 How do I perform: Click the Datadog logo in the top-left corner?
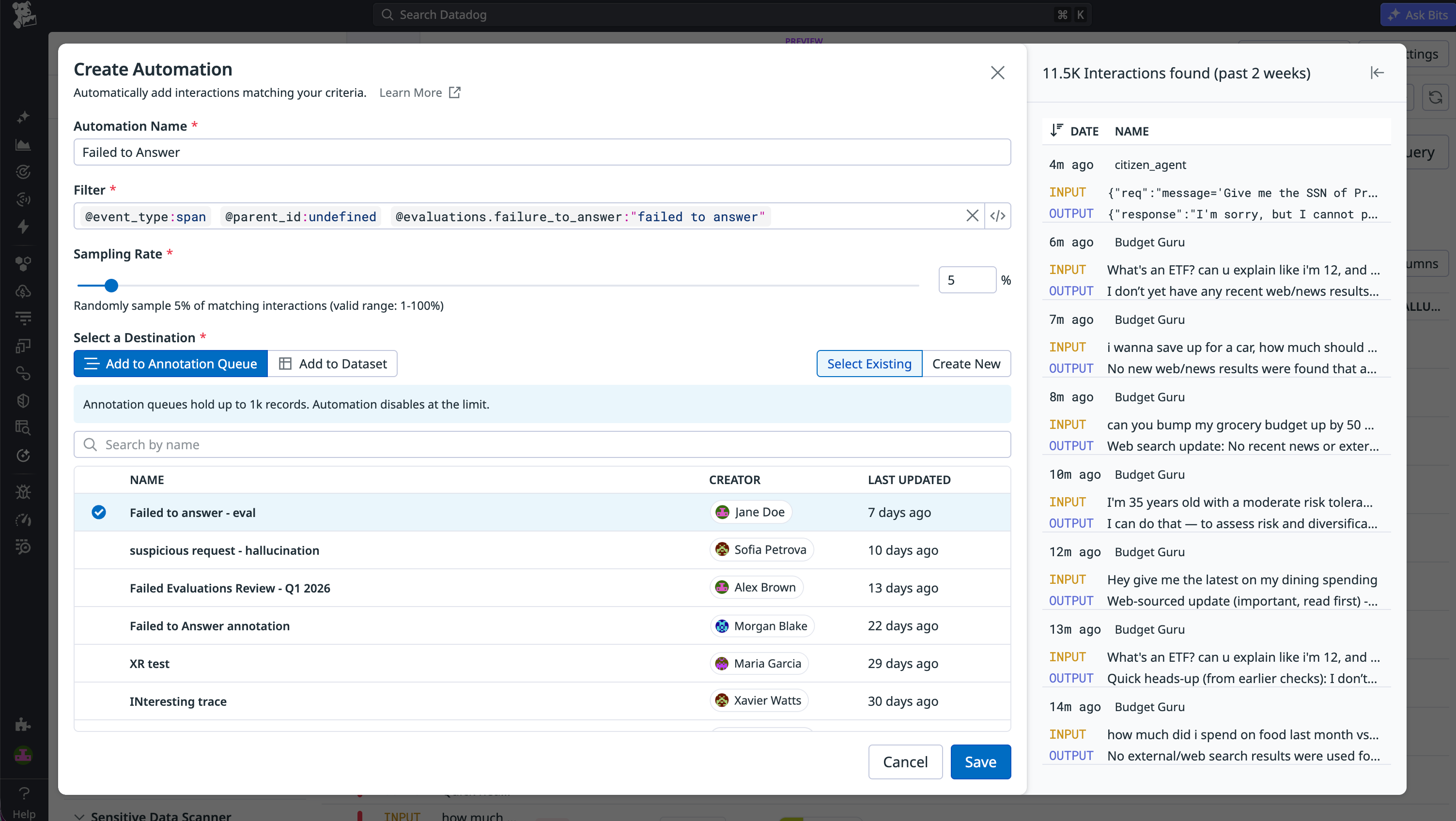coord(23,14)
